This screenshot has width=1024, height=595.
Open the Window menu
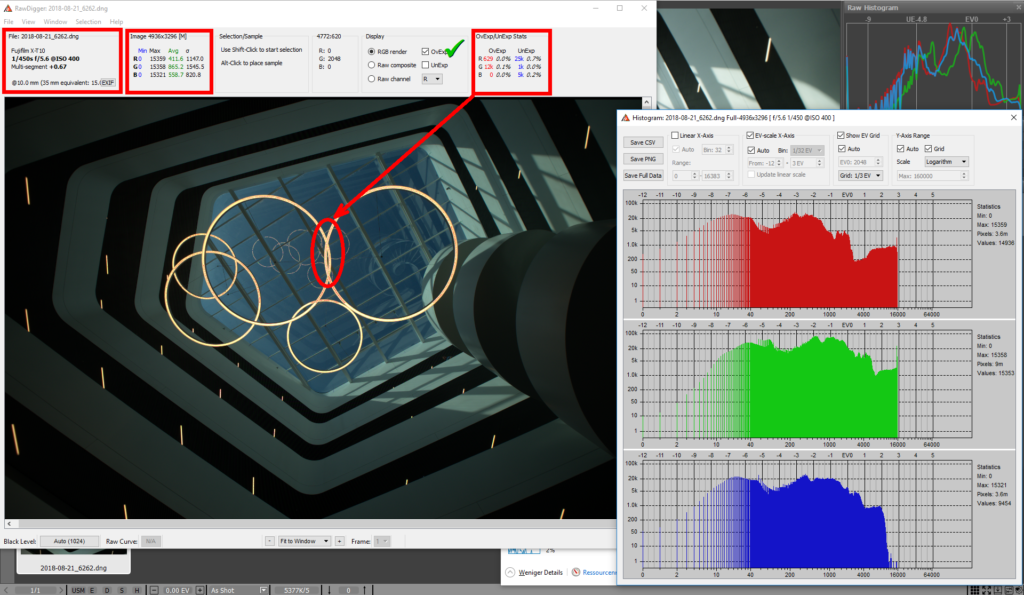point(56,21)
